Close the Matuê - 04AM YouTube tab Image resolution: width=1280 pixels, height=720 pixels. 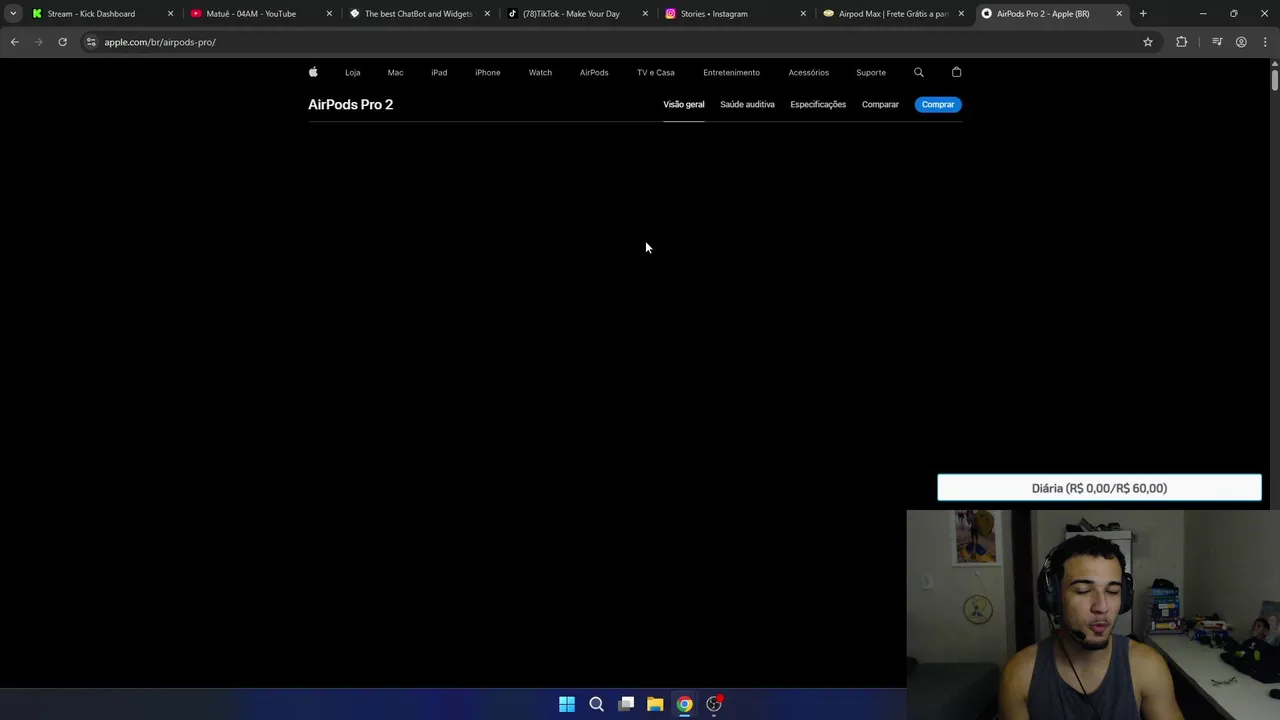click(x=329, y=14)
